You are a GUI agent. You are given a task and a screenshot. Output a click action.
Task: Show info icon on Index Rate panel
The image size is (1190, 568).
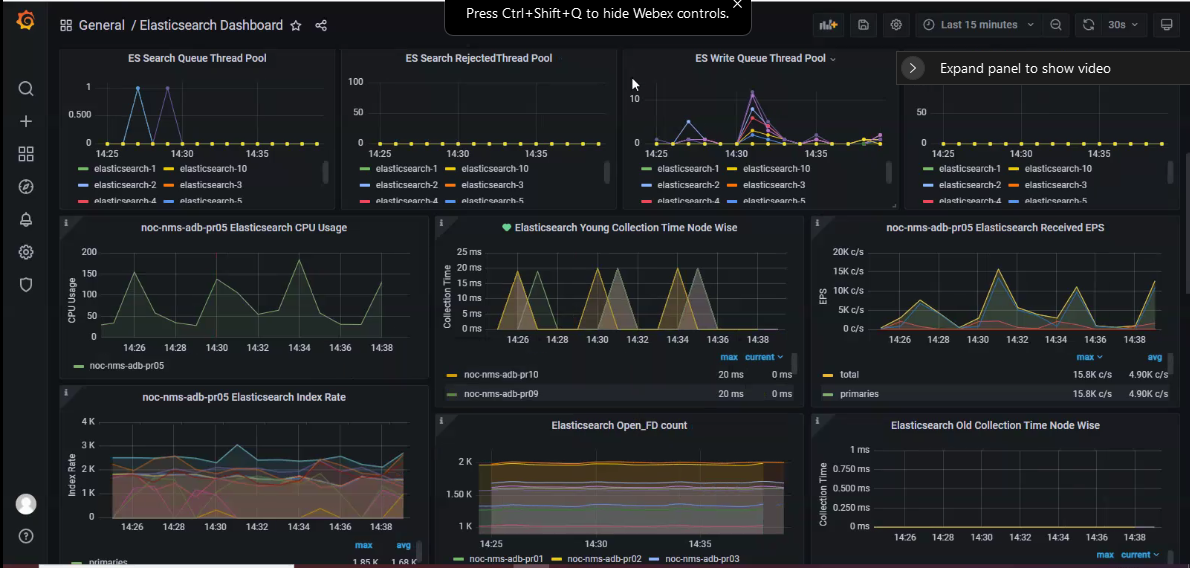coord(66,393)
